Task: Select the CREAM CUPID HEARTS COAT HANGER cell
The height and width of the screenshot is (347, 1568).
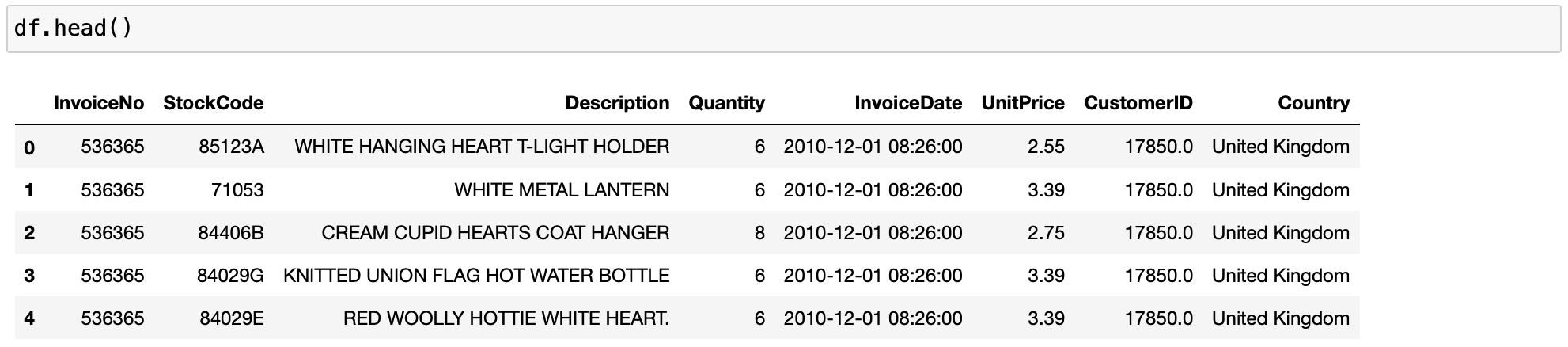Action: point(495,233)
